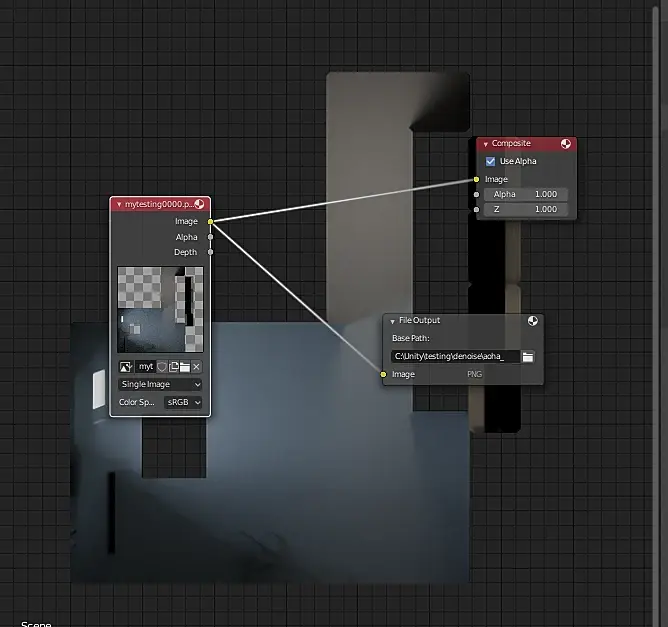Image resolution: width=668 pixels, height=627 pixels.
Task: Click the 'myt' image name field
Action: point(145,367)
